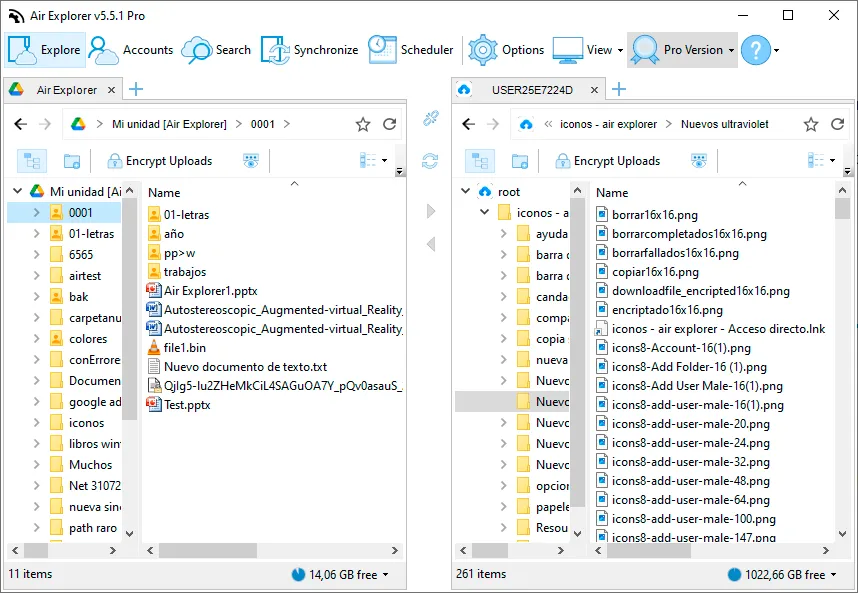858x593 pixels.
Task: Close the Air Explorer tab
Action: coord(111,90)
